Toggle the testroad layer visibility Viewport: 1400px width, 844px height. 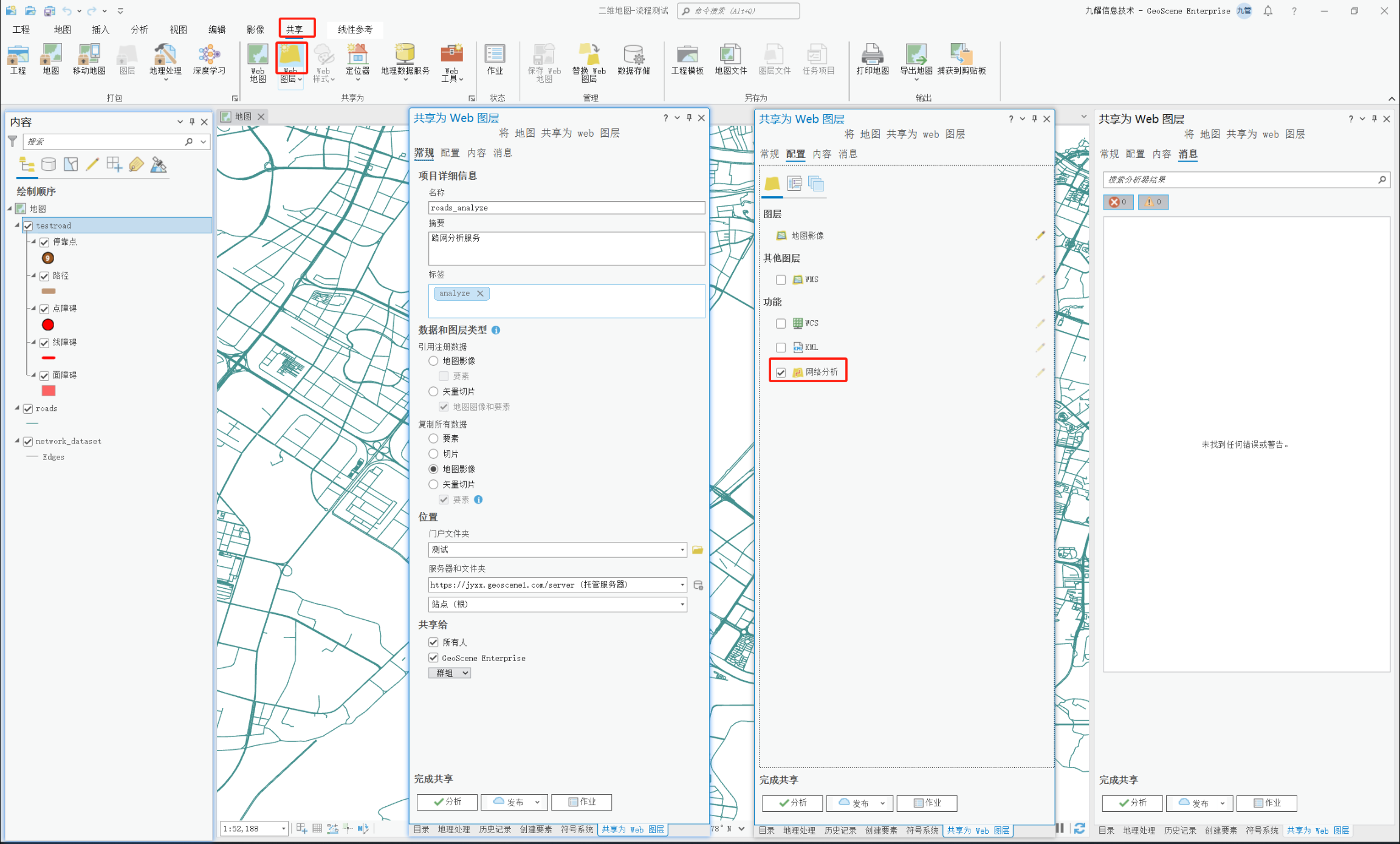pyautogui.click(x=28, y=226)
